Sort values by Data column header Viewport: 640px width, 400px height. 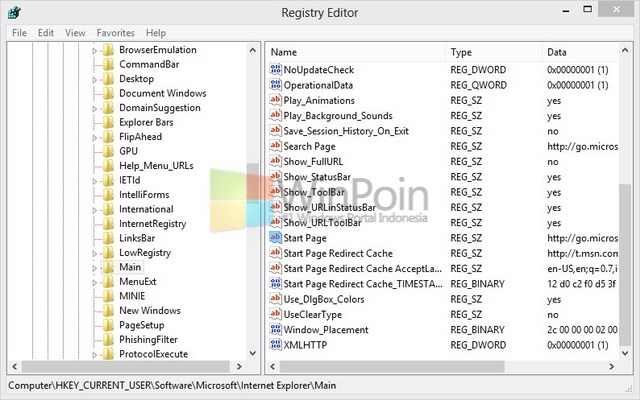tap(581, 52)
